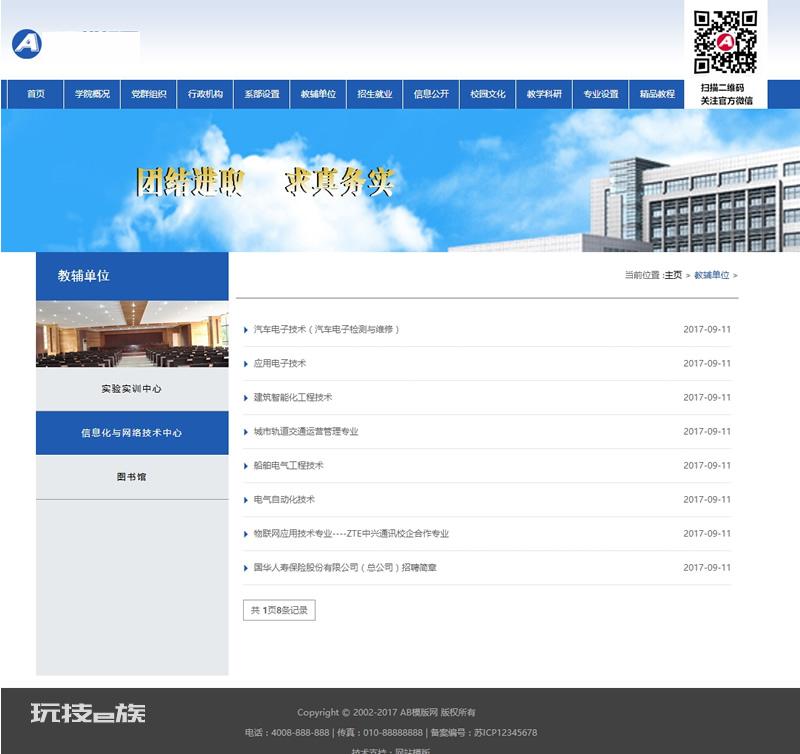Go to 信息公开 section
The width and height of the screenshot is (800, 754).
click(431, 94)
